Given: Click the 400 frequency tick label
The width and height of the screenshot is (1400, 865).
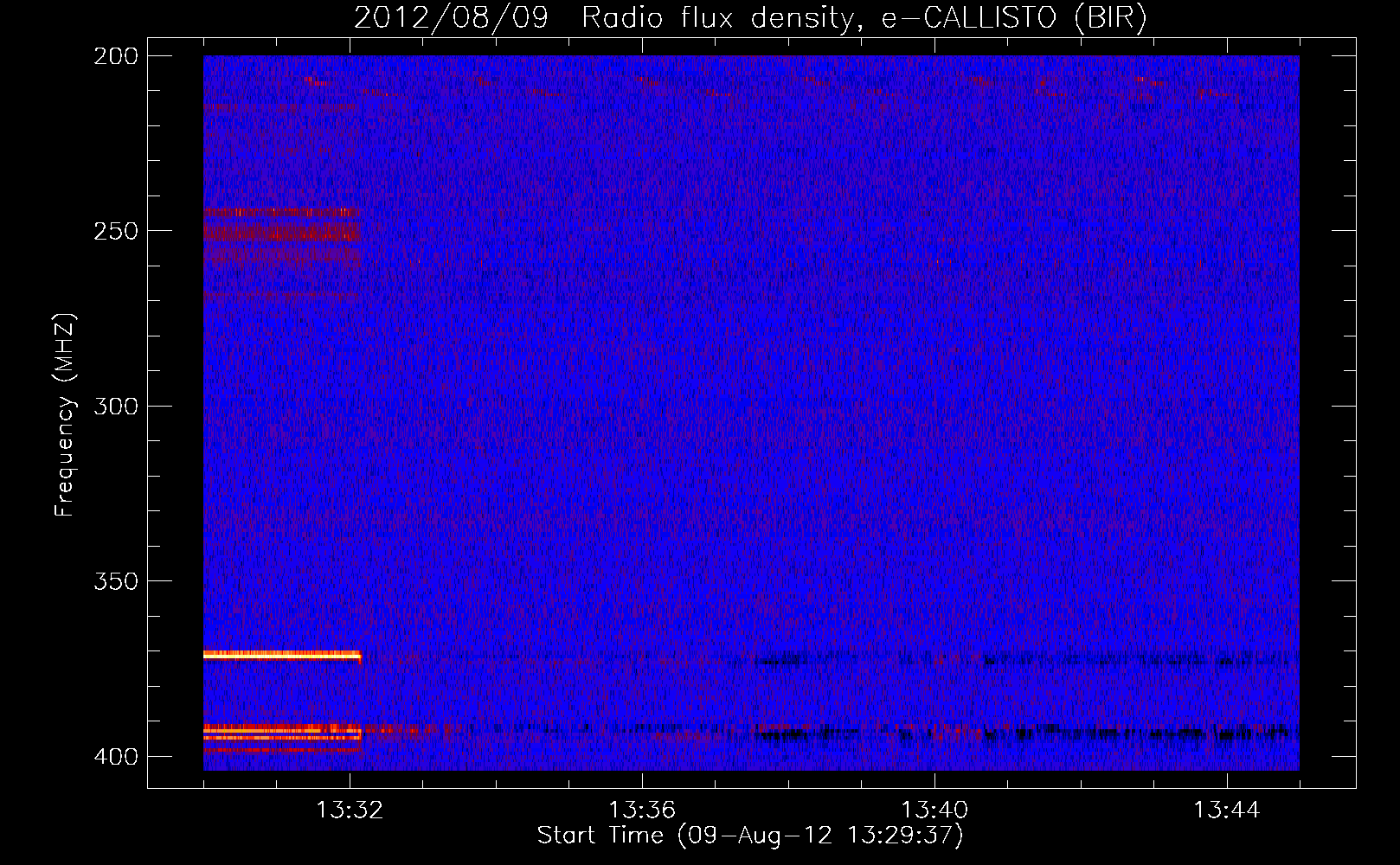Looking at the screenshot, I should tap(116, 757).
